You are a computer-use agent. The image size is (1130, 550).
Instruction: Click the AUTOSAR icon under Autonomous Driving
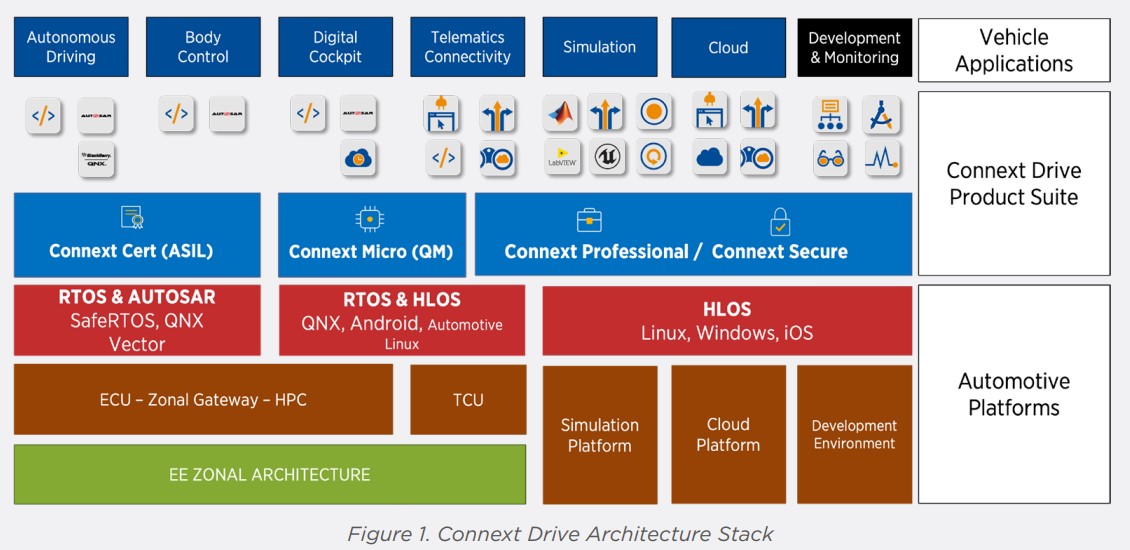[97, 115]
